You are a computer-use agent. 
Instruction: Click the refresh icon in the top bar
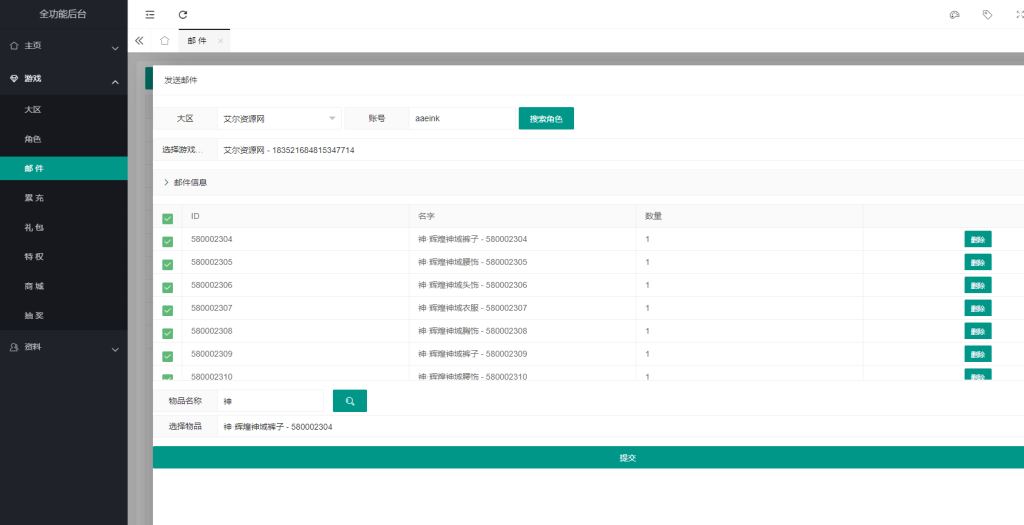(182, 15)
